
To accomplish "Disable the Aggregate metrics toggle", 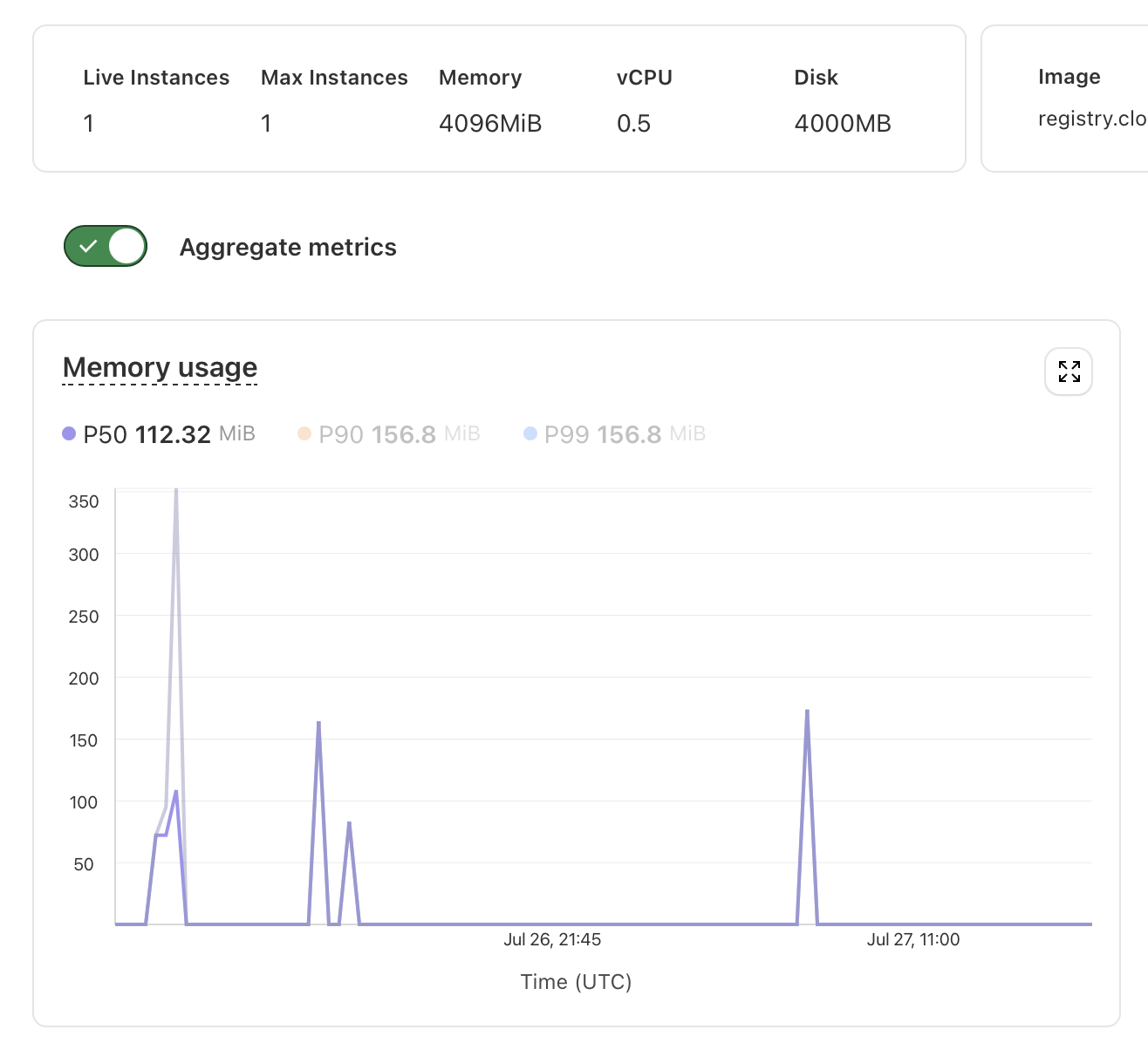I will [x=105, y=246].
